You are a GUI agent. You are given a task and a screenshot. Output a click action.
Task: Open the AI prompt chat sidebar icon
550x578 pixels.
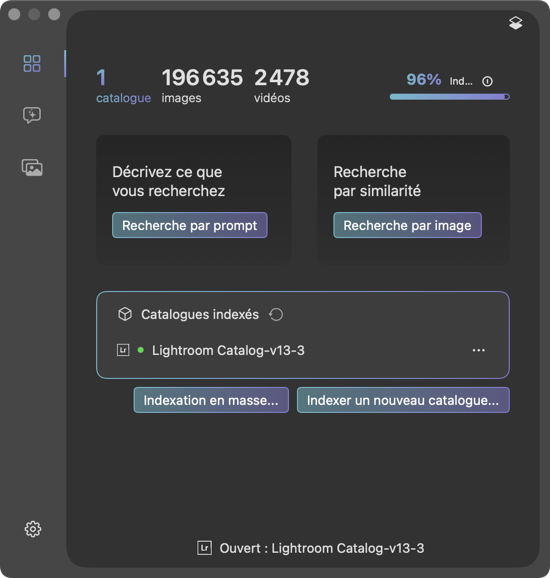pyautogui.click(x=32, y=115)
